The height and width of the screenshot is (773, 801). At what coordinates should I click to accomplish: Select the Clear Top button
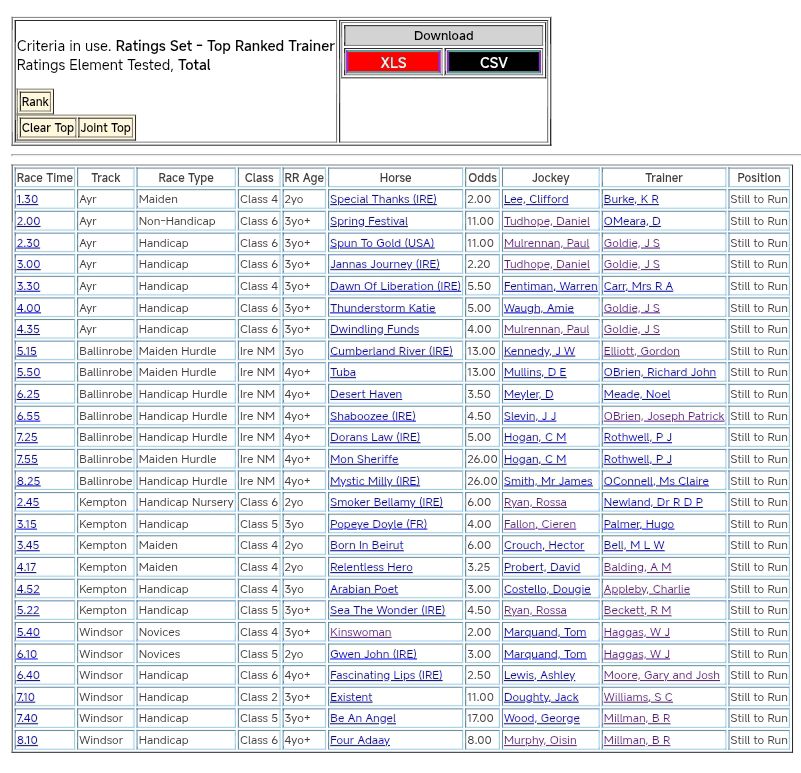(48, 128)
